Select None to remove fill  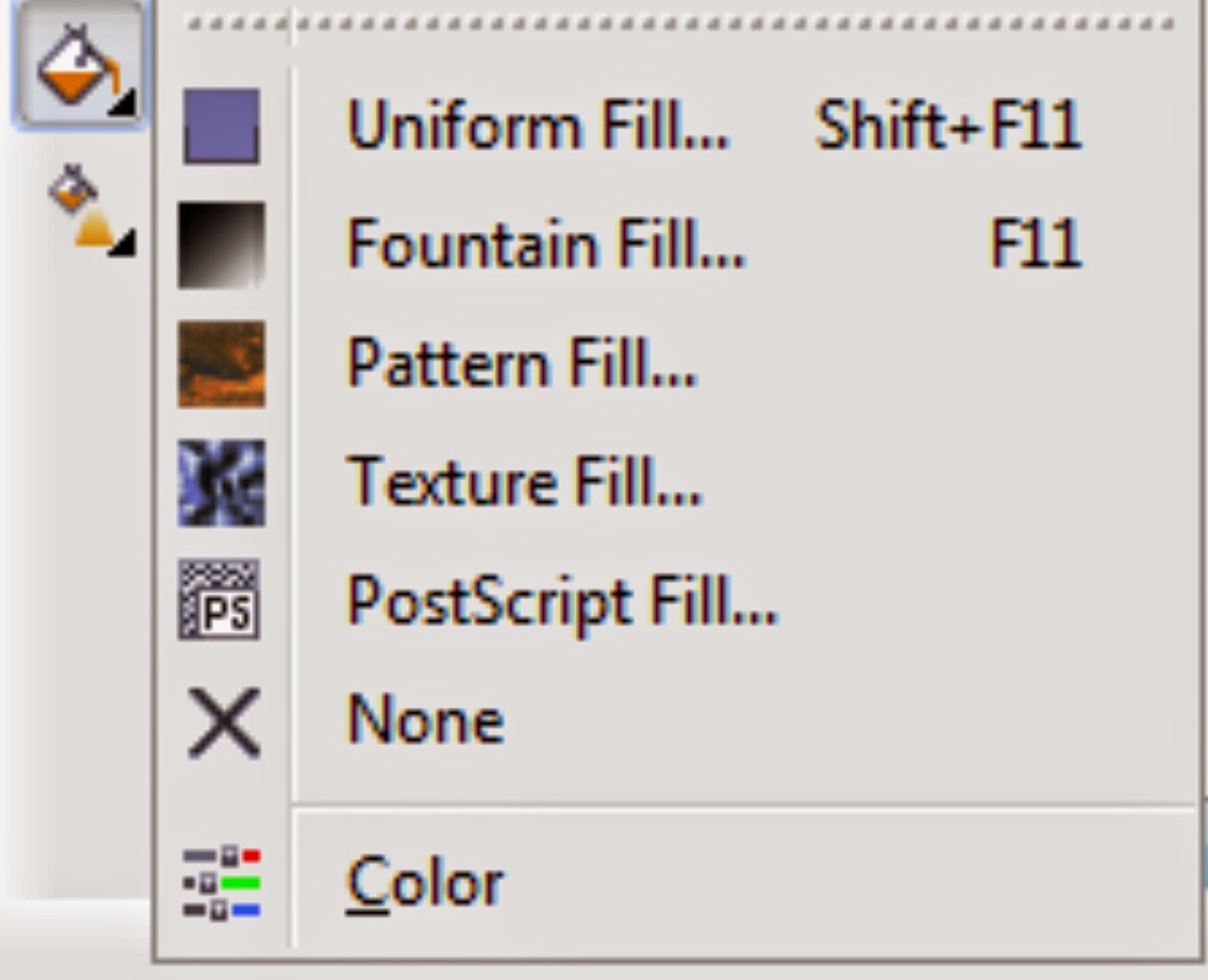(x=425, y=720)
